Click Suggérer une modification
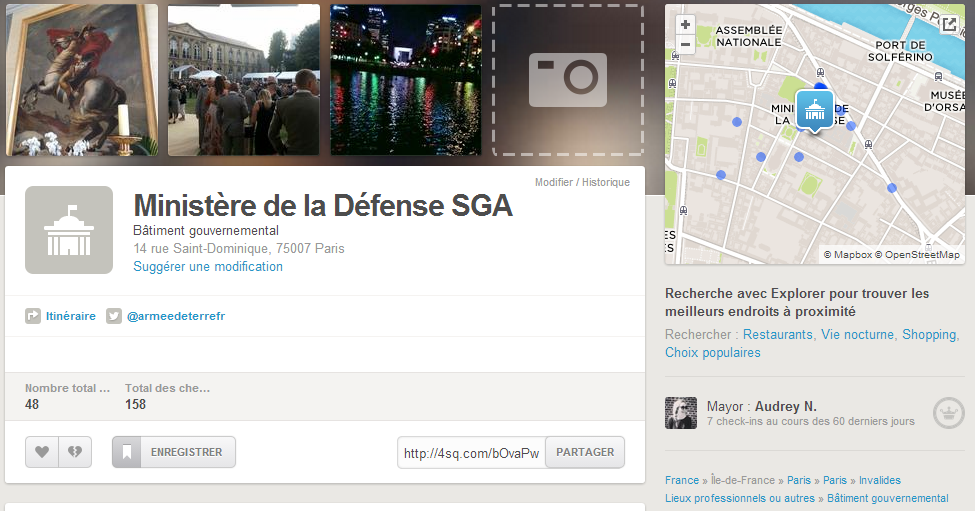This screenshot has width=975, height=511. point(208,267)
